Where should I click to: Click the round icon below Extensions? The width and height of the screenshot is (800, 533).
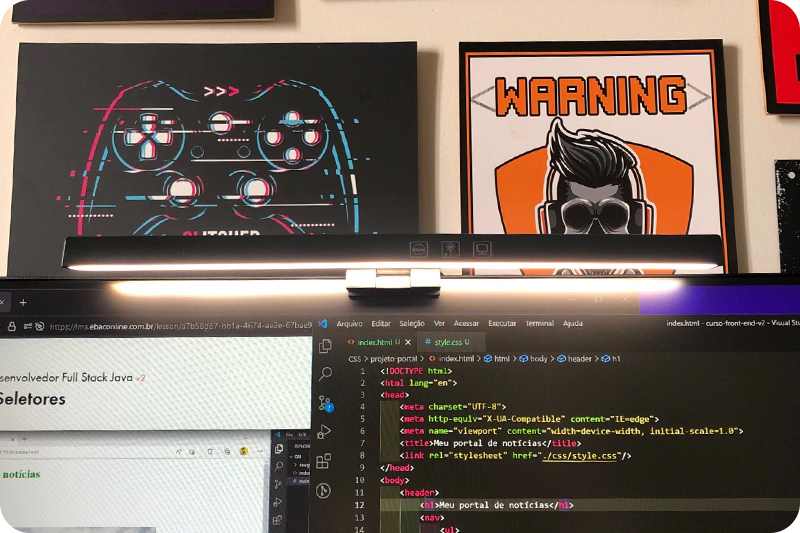click(x=323, y=491)
